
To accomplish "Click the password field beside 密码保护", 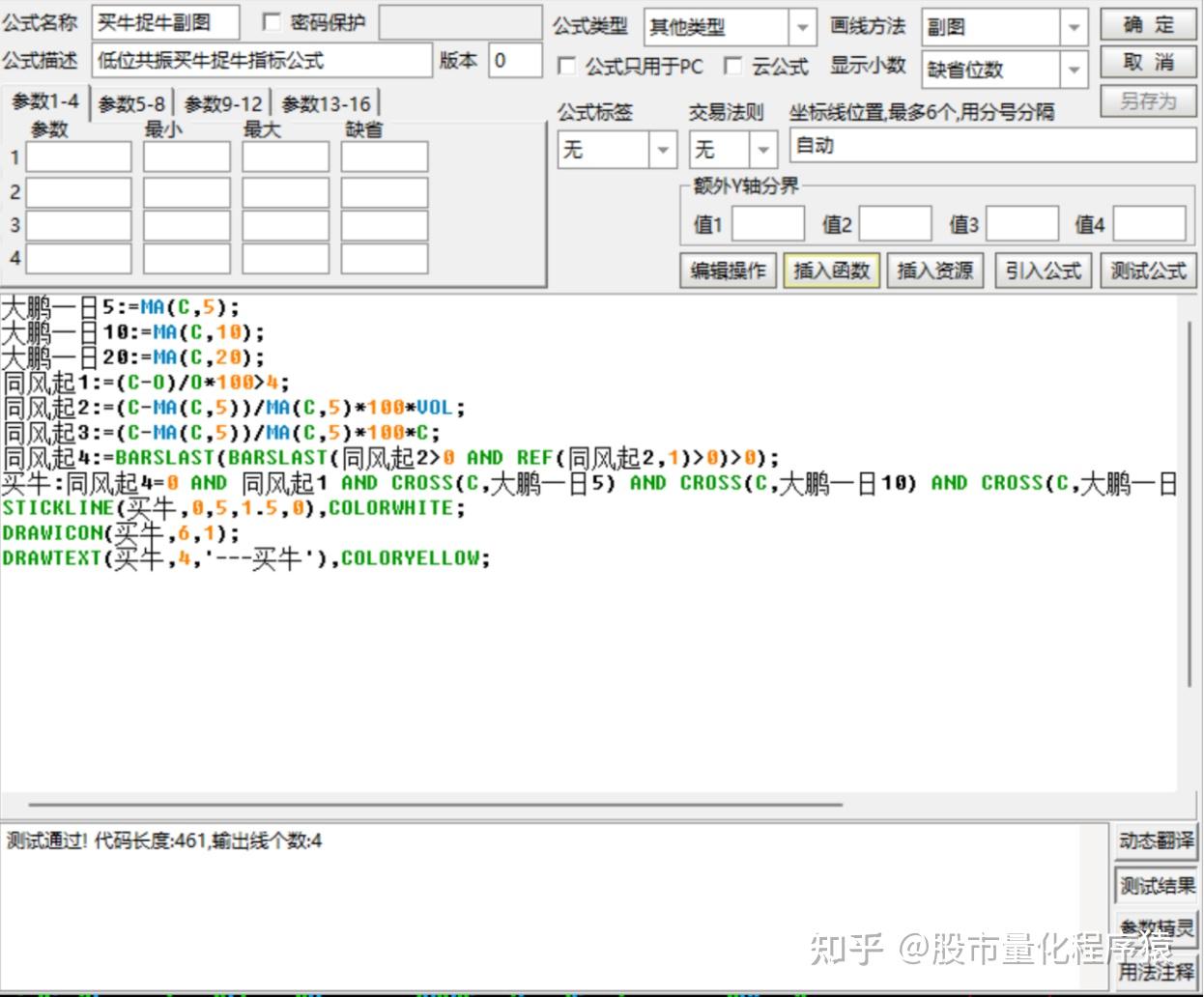I will (x=460, y=23).
